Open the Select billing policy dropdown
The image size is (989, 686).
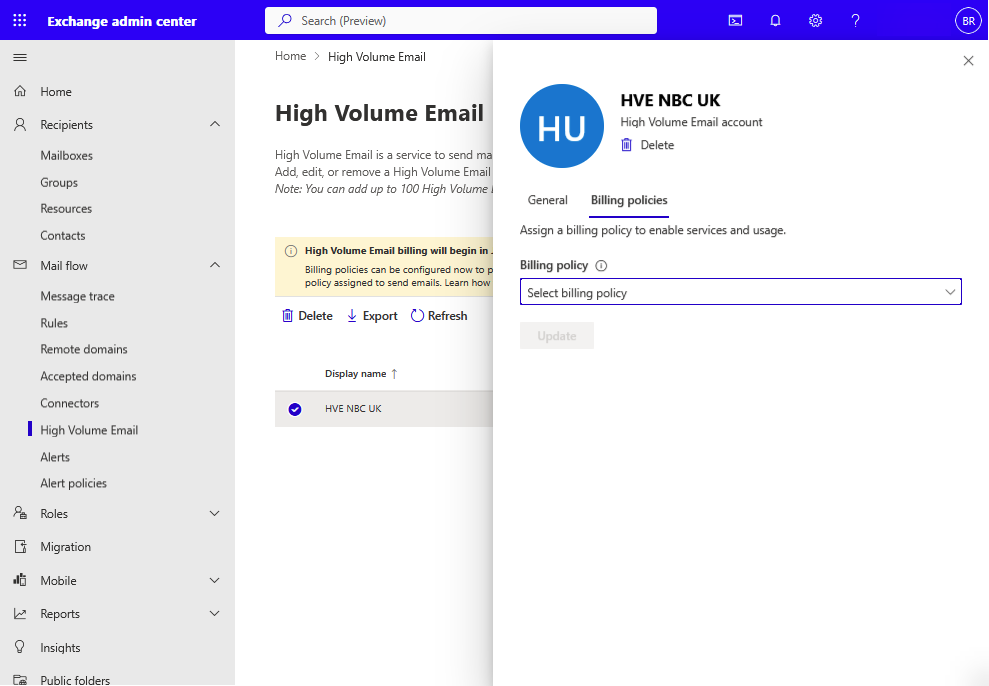pyautogui.click(x=740, y=292)
